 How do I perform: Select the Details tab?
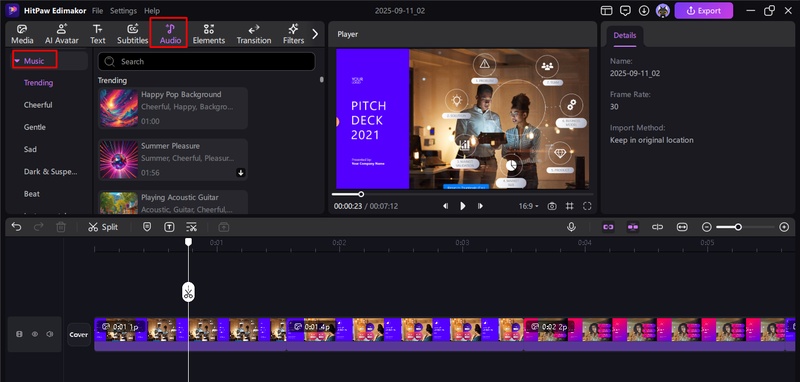[x=624, y=36]
